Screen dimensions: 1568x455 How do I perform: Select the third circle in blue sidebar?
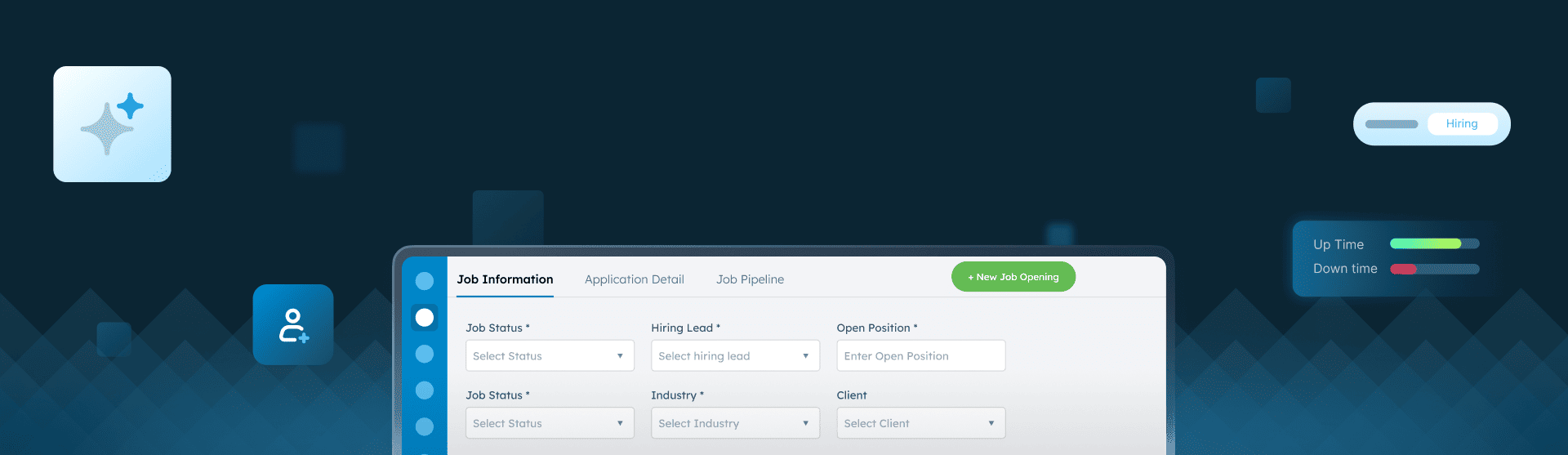pos(425,354)
